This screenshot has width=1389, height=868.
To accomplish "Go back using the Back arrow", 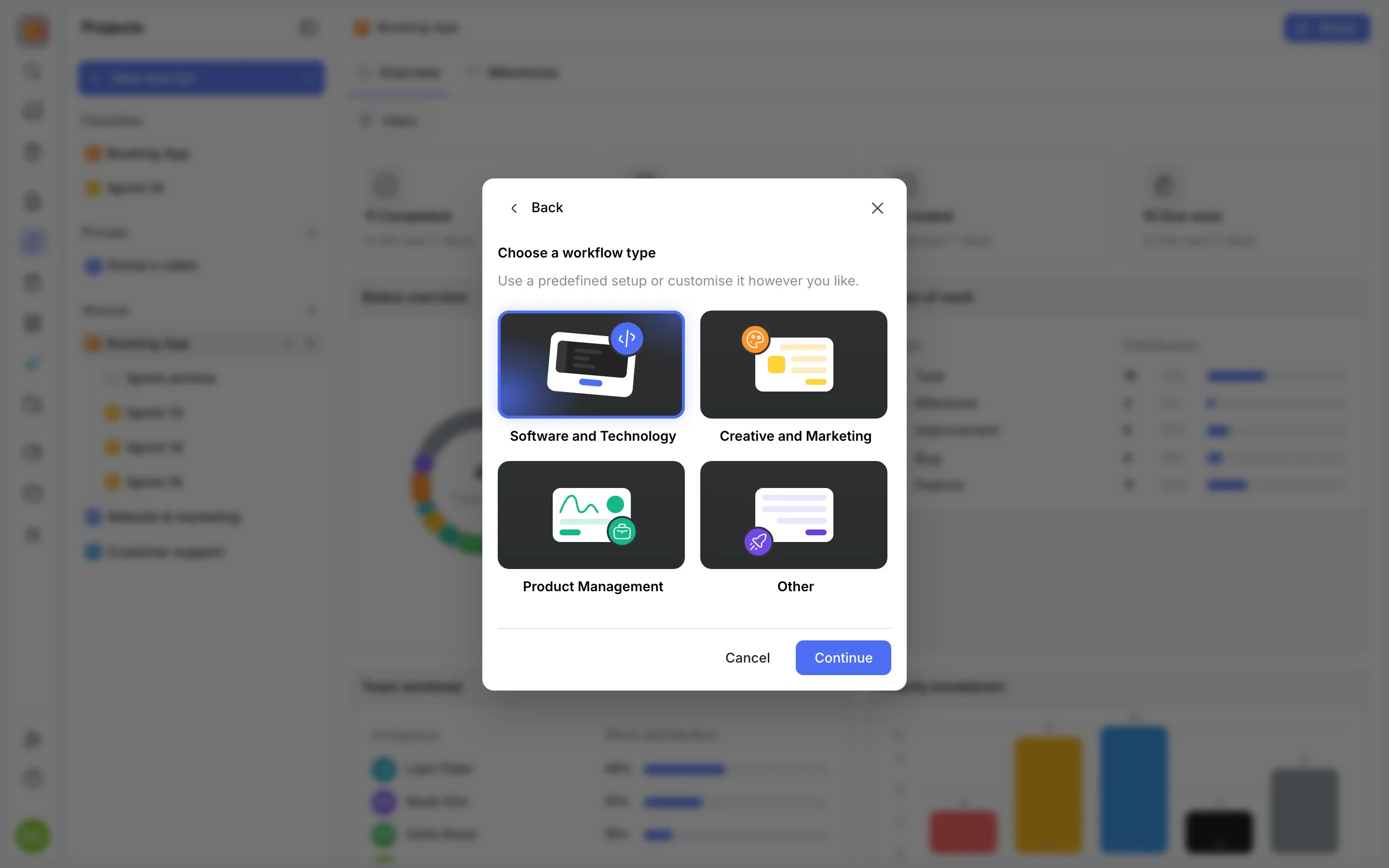I will click(514, 208).
